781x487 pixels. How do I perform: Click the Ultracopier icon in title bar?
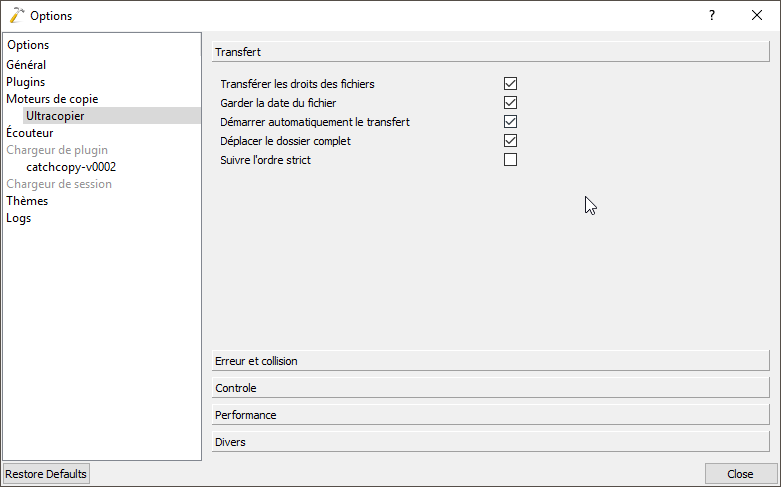click(16, 16)
